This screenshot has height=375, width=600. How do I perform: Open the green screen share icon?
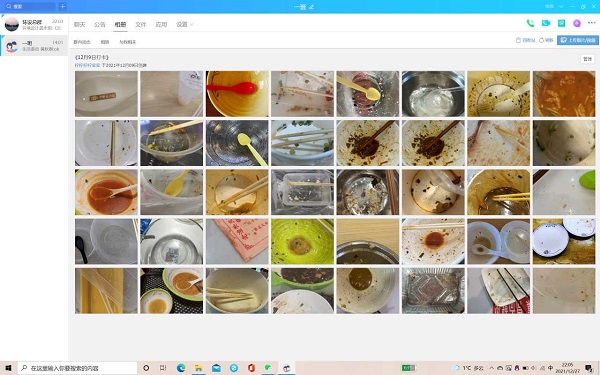coord(561,23)
